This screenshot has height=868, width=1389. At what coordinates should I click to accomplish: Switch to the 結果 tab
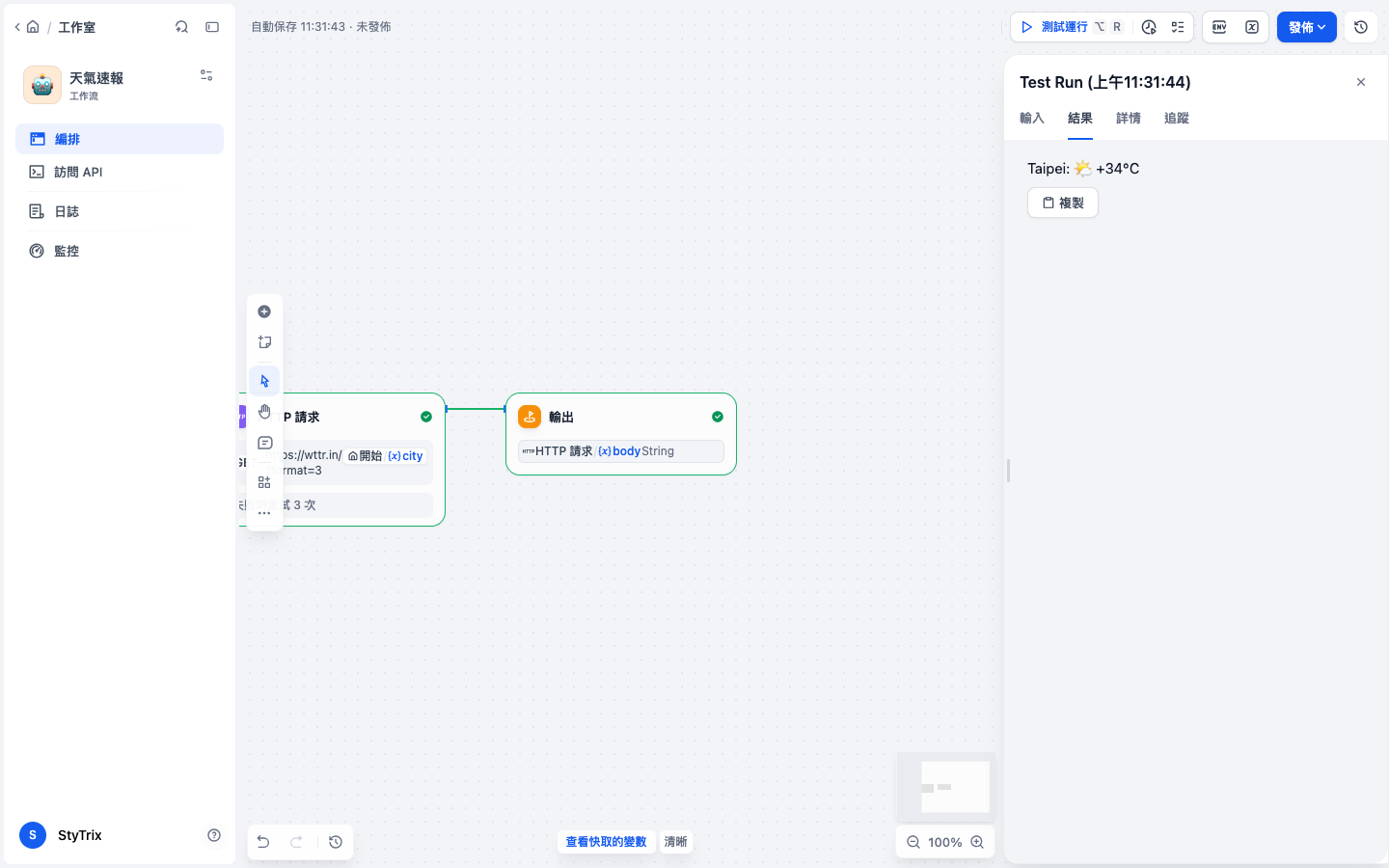tap(1080, 118)
